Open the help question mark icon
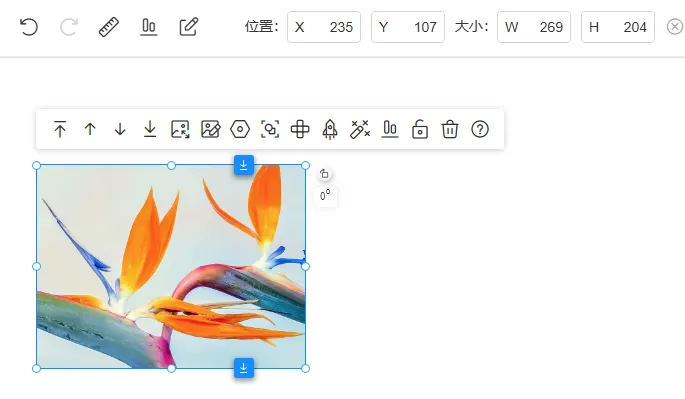Screen dimensions: 685x399 480,129
